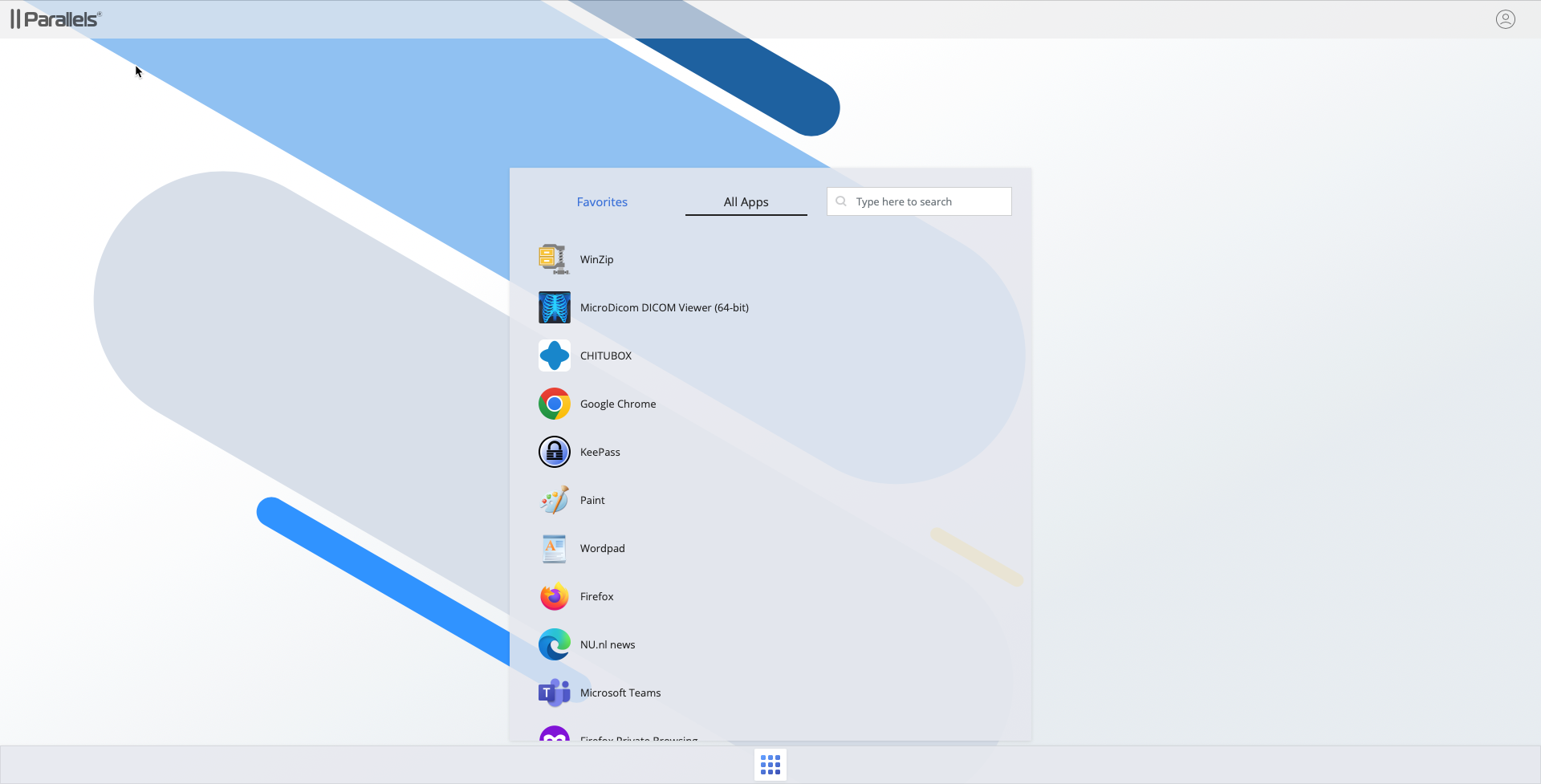Toggle the app launcher grid button
Image resolution: width=1541 pixels, height=784 pixels.
coord(770,765)
